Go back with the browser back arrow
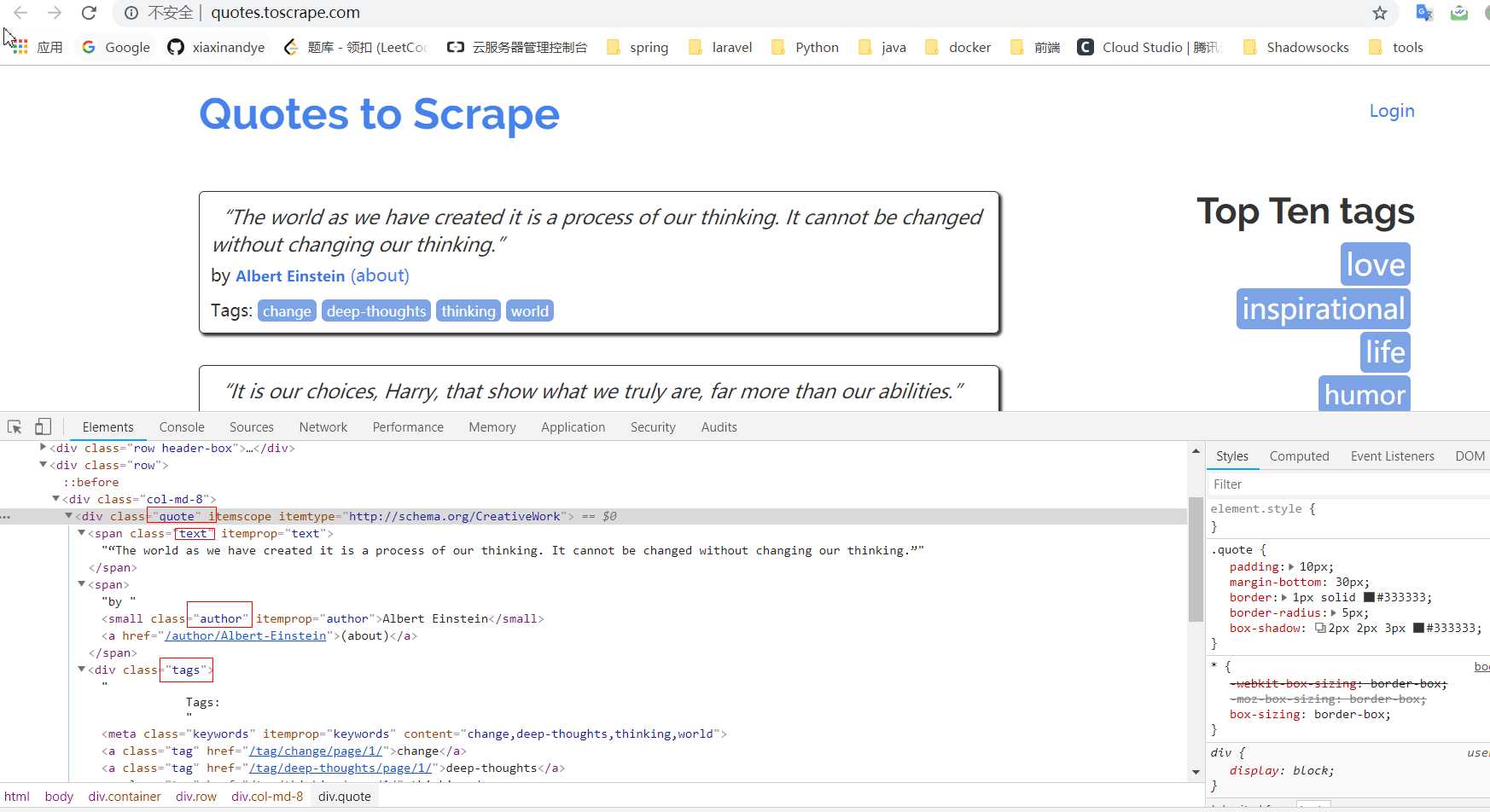This screenshot has height=812, width=1490. 20,13
